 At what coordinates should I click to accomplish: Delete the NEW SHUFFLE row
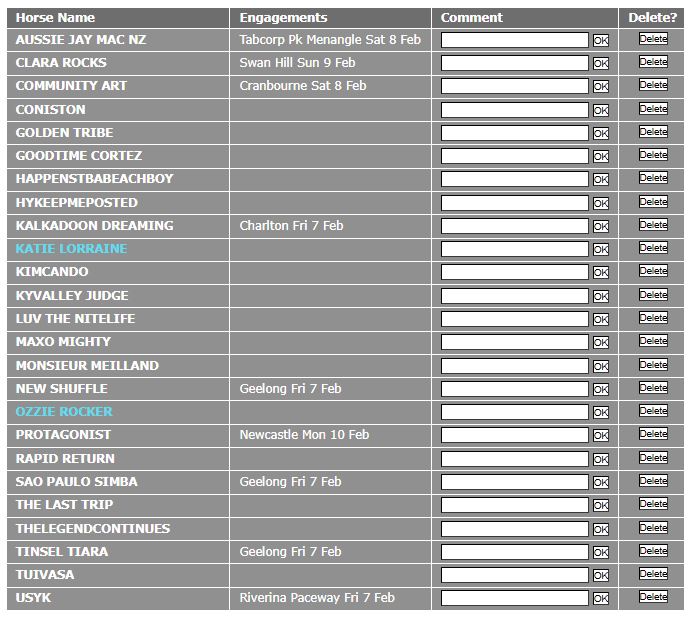tap(653, 388)
